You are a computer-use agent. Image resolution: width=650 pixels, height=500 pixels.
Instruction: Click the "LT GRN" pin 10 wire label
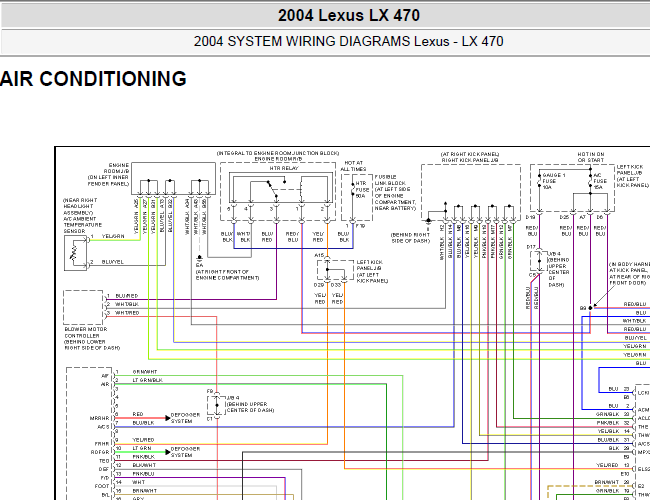(142, 448)
